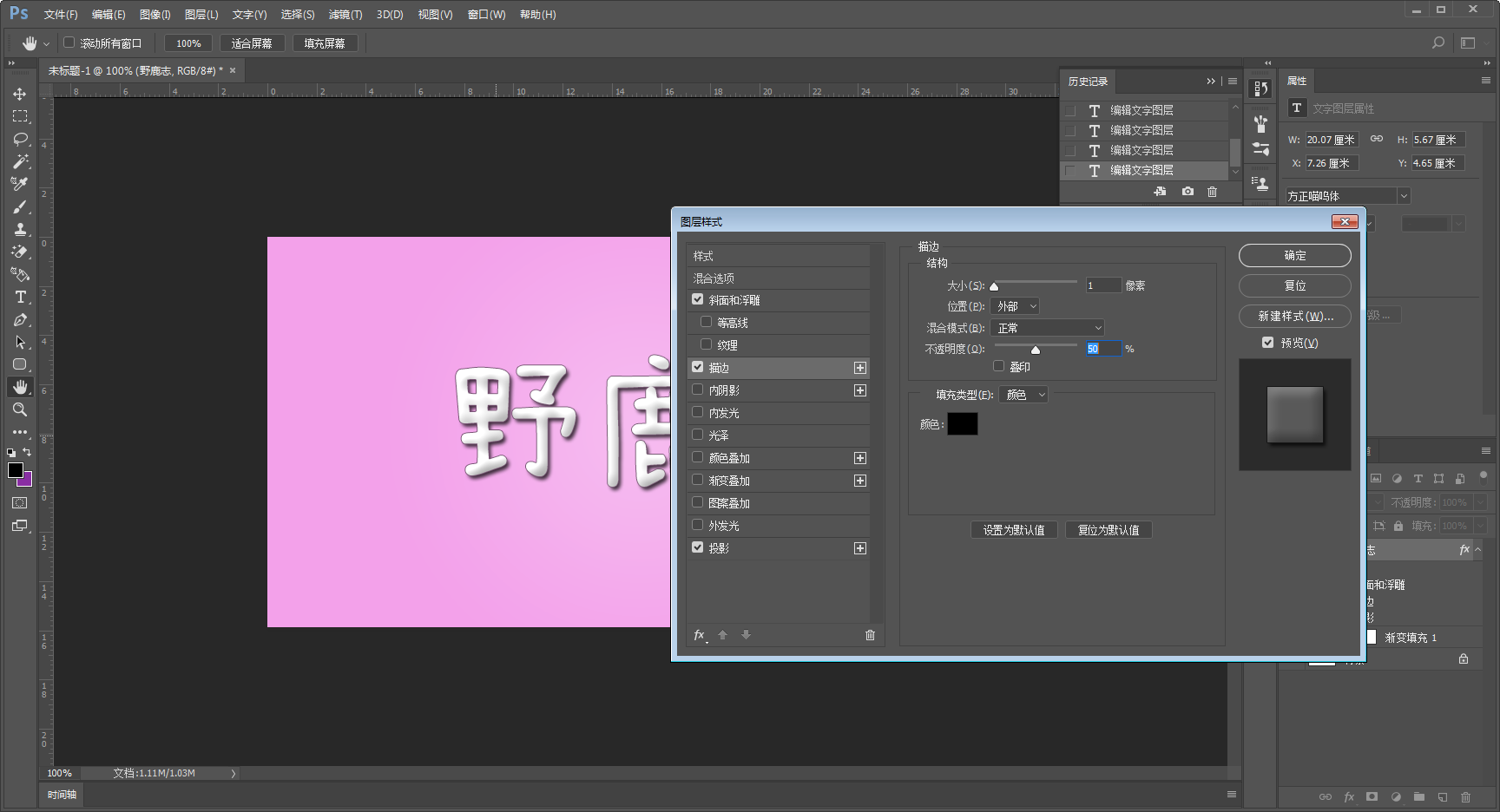1500x812 pixels.
Task: Uncheck the Stroke (描边) effect
Action: 698,367
